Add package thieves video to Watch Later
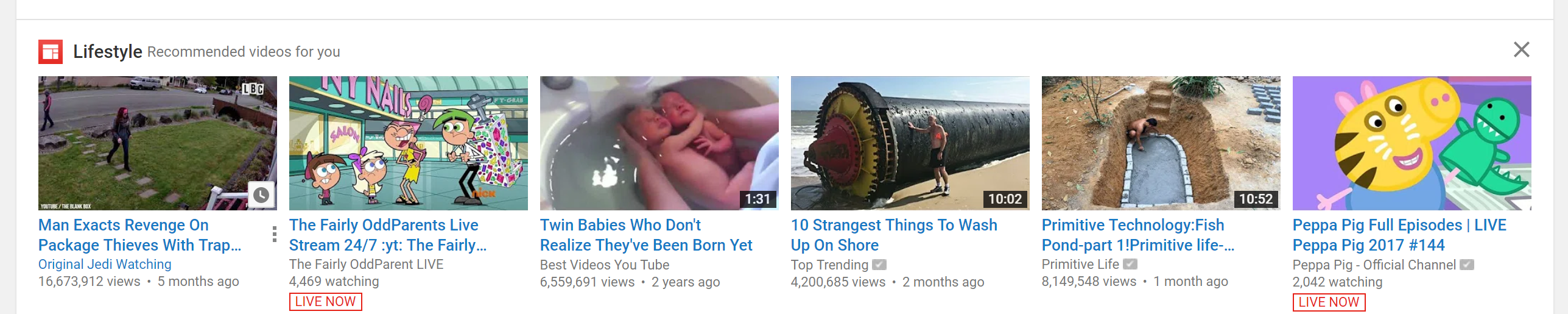The height and width of the screenshot is (314, 1568). (261, 195)
